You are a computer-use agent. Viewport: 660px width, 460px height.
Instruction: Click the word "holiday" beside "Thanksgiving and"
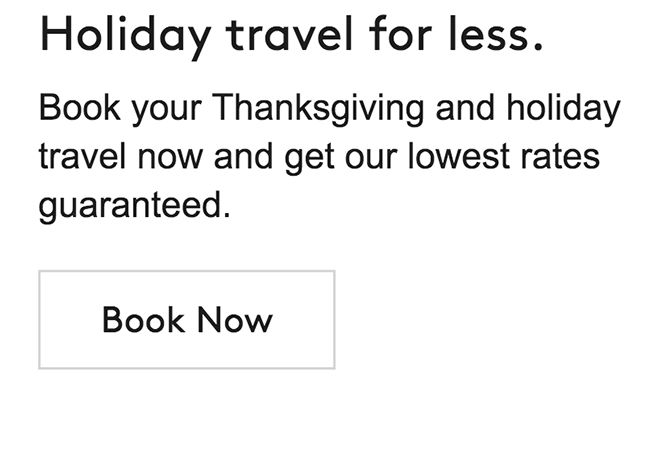point(568,109)
